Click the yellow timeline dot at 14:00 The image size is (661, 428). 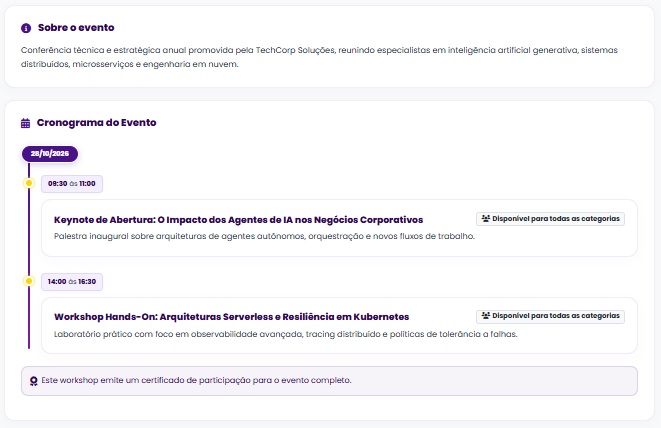point(29,281)
